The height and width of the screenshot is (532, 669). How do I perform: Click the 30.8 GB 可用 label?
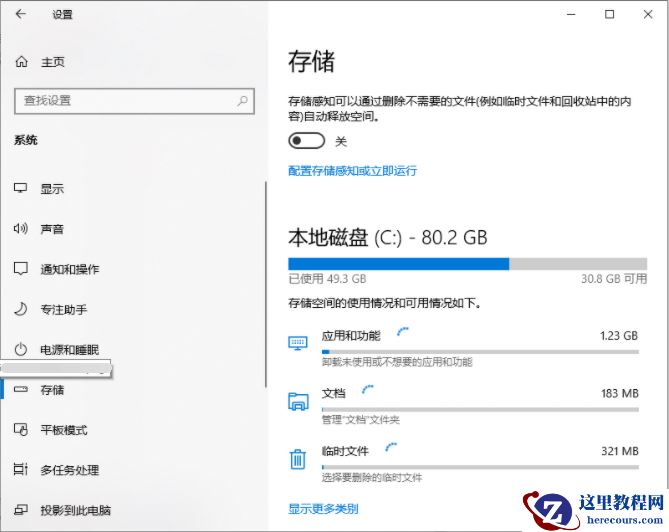(x=614, y=279)
